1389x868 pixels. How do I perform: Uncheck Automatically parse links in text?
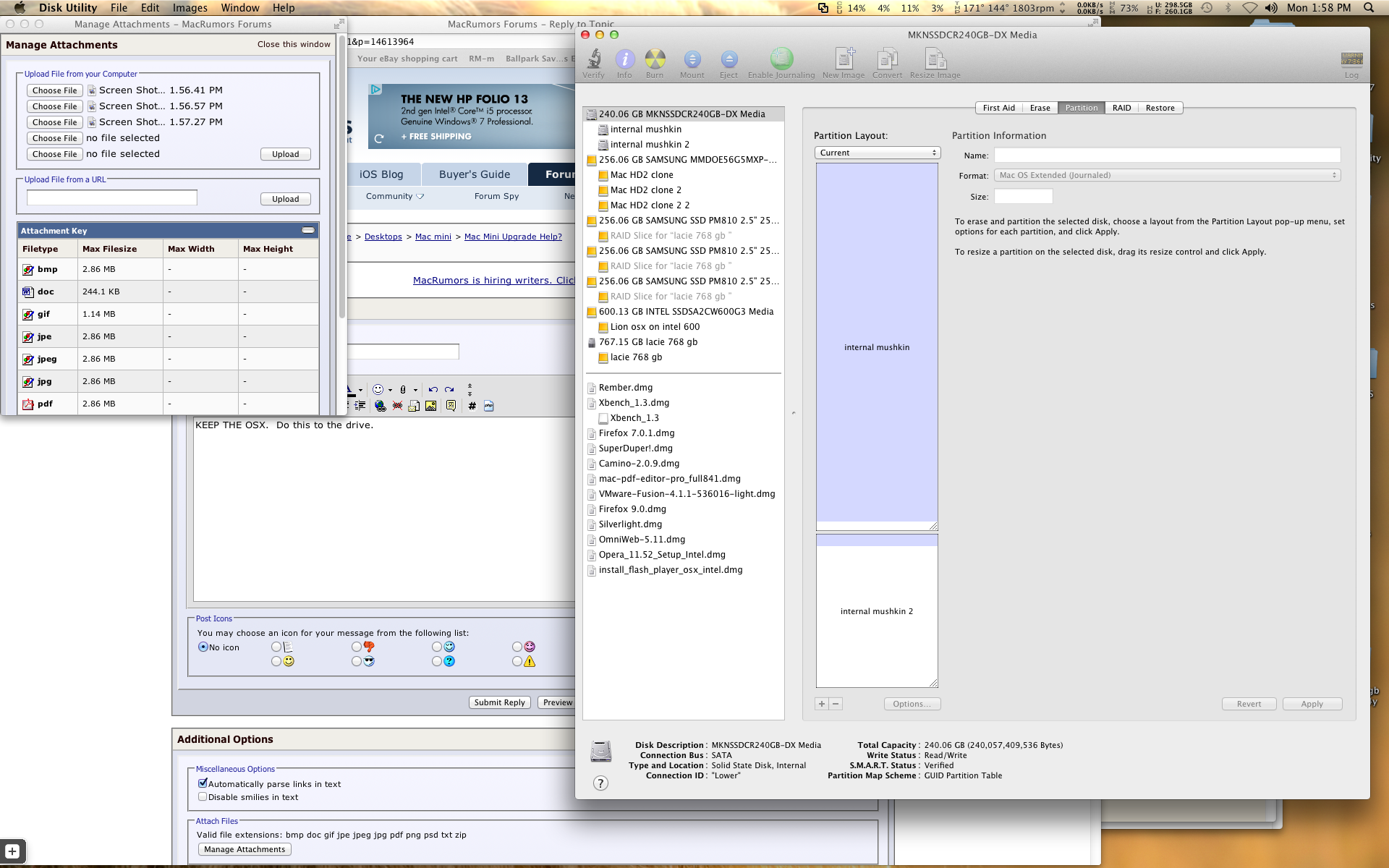pos(203,783)
